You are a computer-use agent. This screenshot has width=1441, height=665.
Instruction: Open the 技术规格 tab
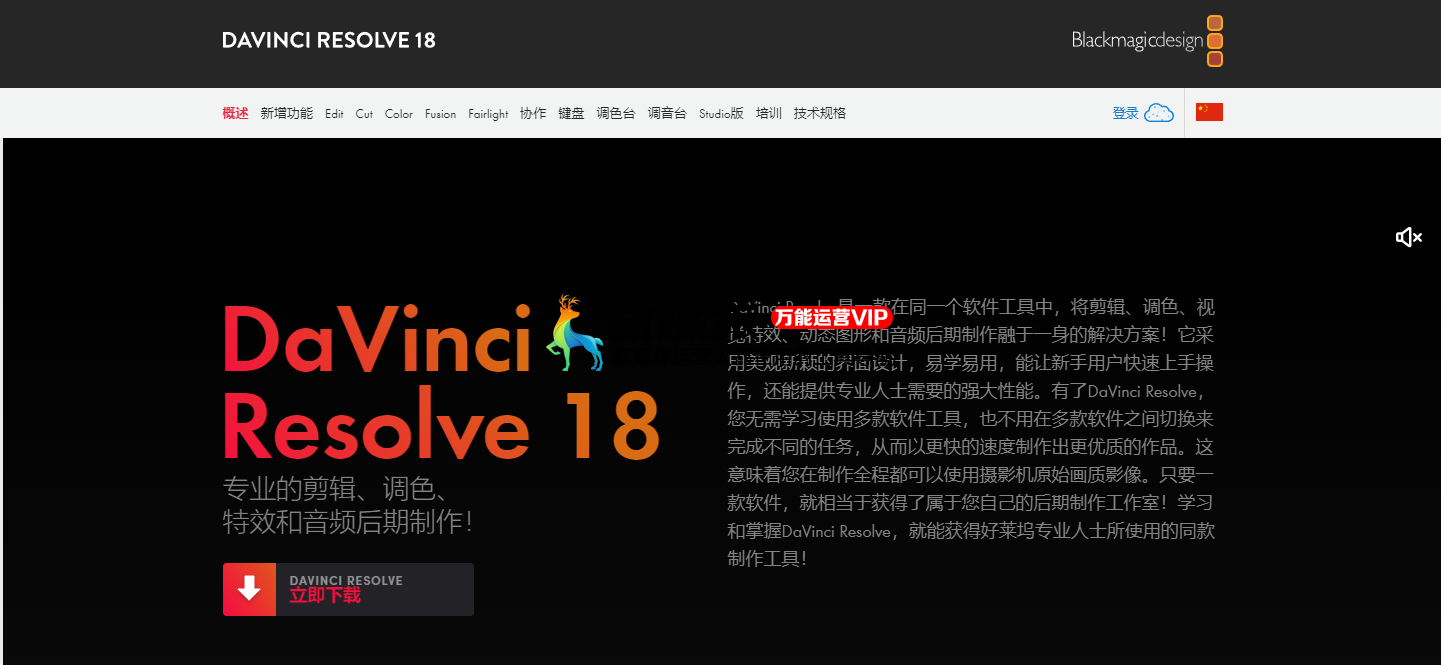pos(820,113)
